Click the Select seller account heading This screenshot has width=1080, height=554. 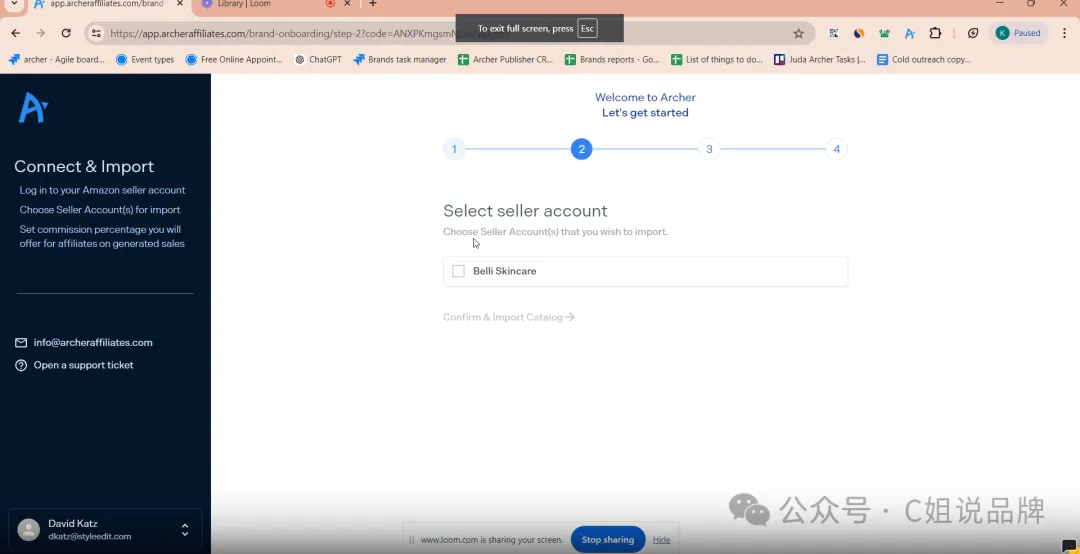525,211
